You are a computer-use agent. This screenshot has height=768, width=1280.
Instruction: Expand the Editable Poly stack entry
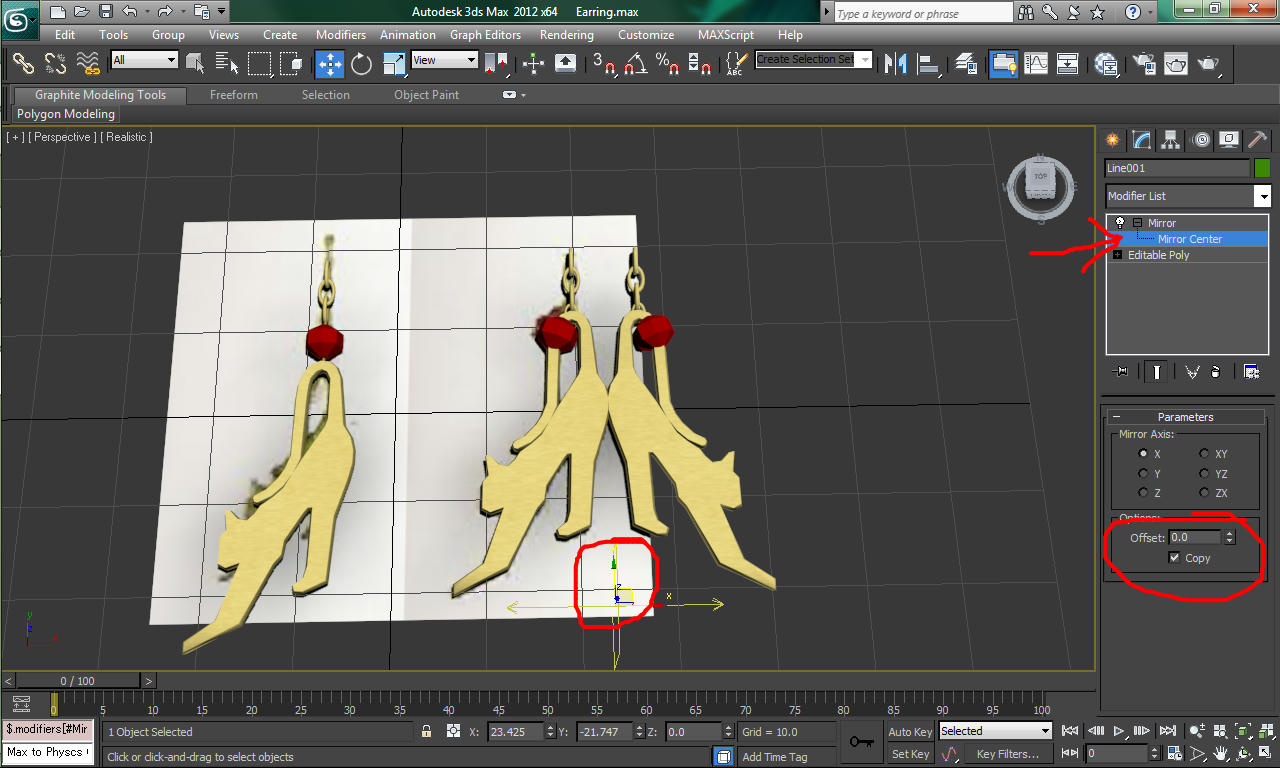point(1117,255)
